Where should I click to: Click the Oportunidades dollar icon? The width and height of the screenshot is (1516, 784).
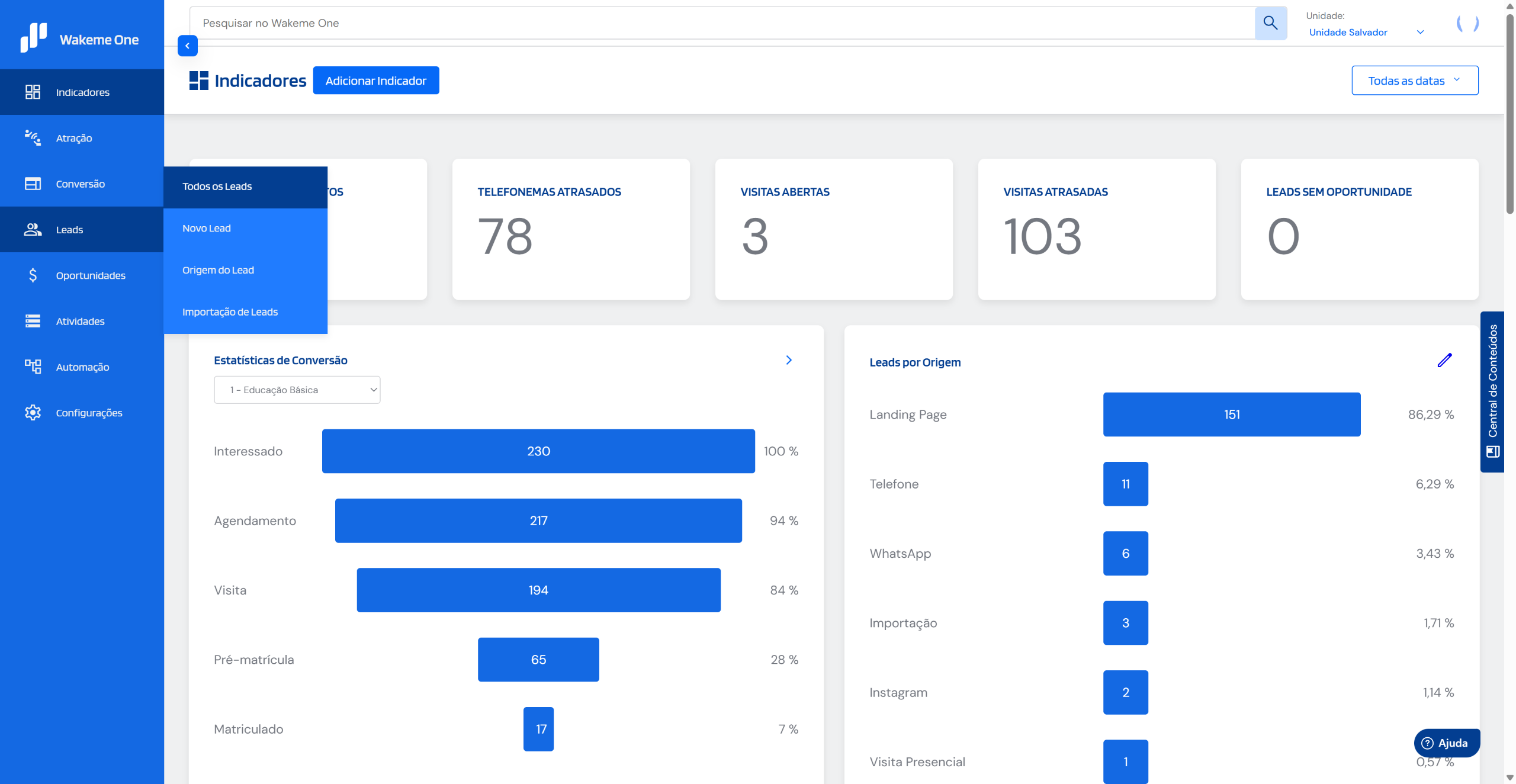click(x=33, y=275)
